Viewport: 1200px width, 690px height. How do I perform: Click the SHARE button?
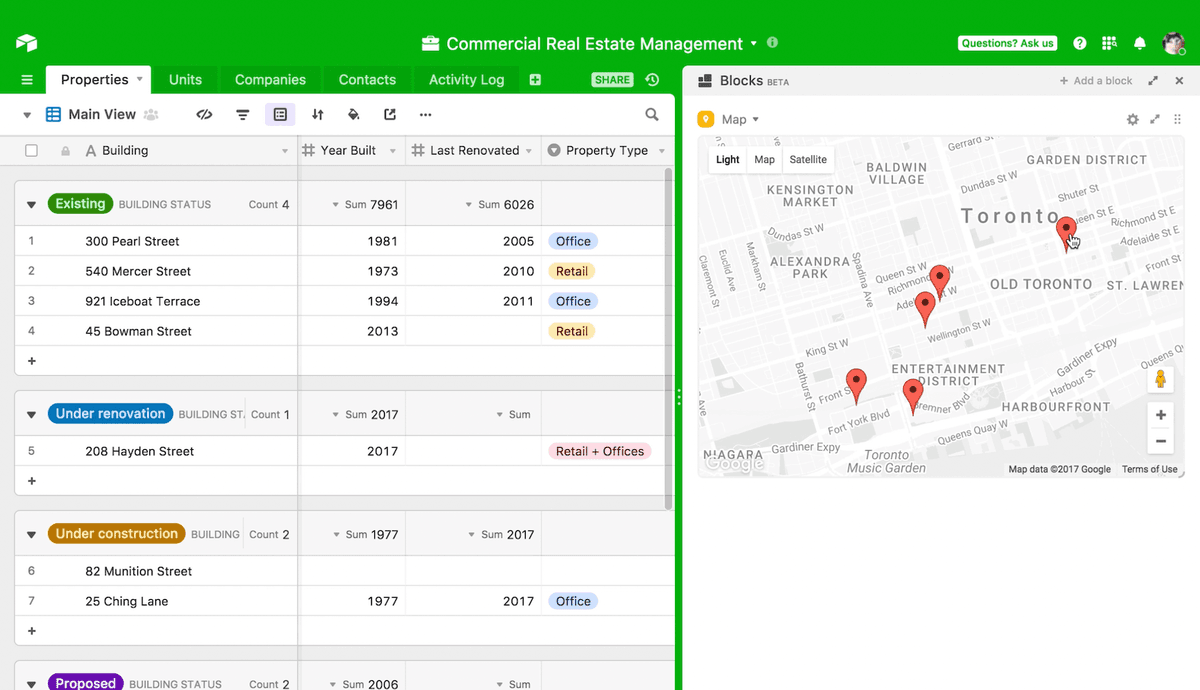pyautogui.click(x=612, y=80)
